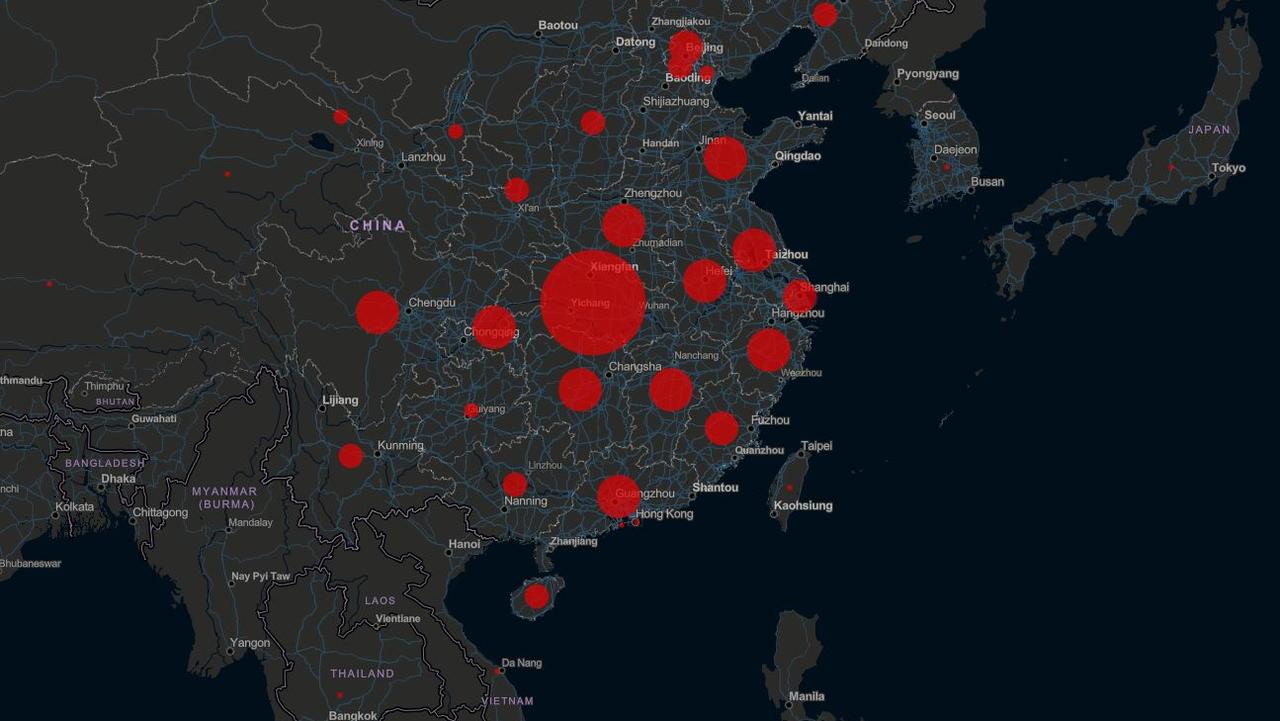Click the small red dot on Taiwan

coord(790,488)
